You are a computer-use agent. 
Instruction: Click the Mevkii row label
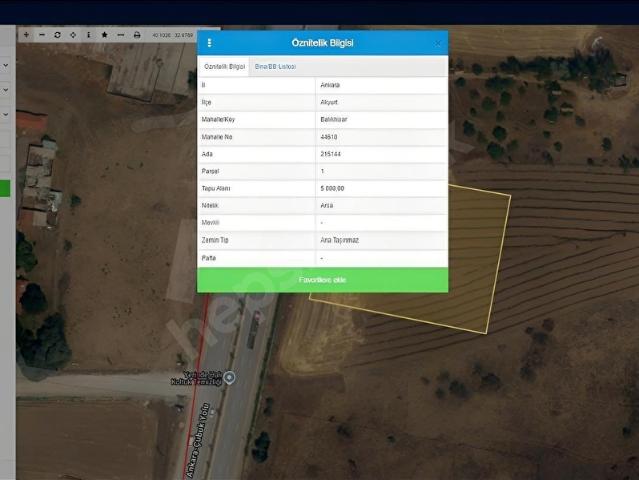pos(210,222)
